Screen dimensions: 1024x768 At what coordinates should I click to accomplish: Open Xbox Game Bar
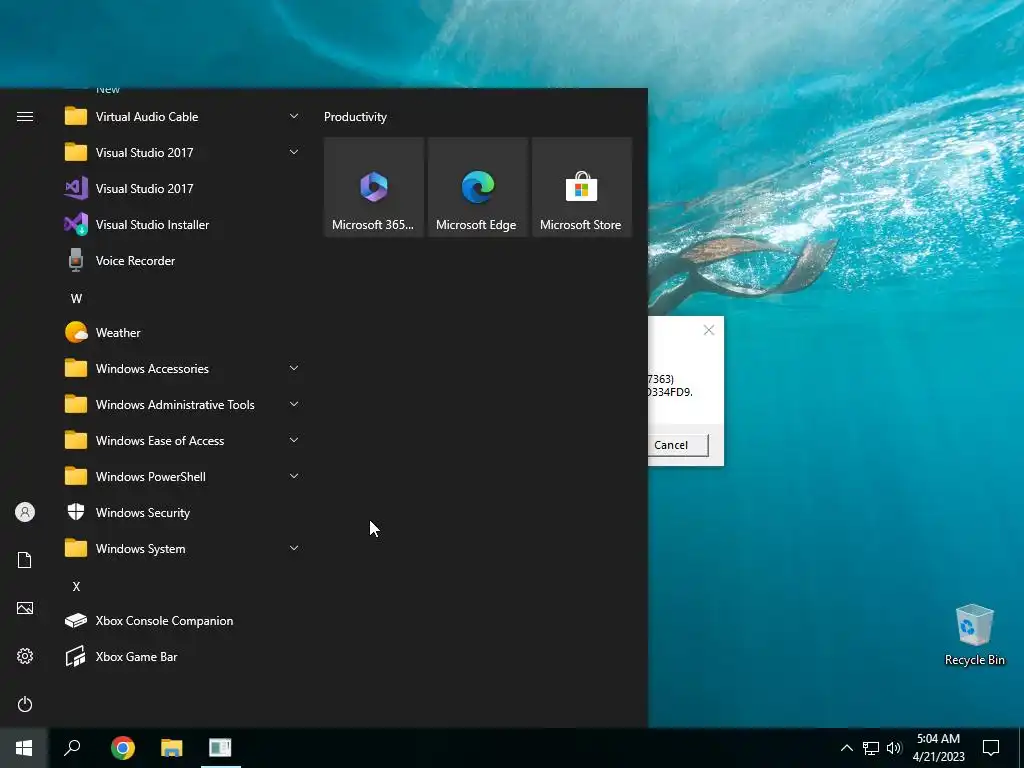[x=183, y=656]
